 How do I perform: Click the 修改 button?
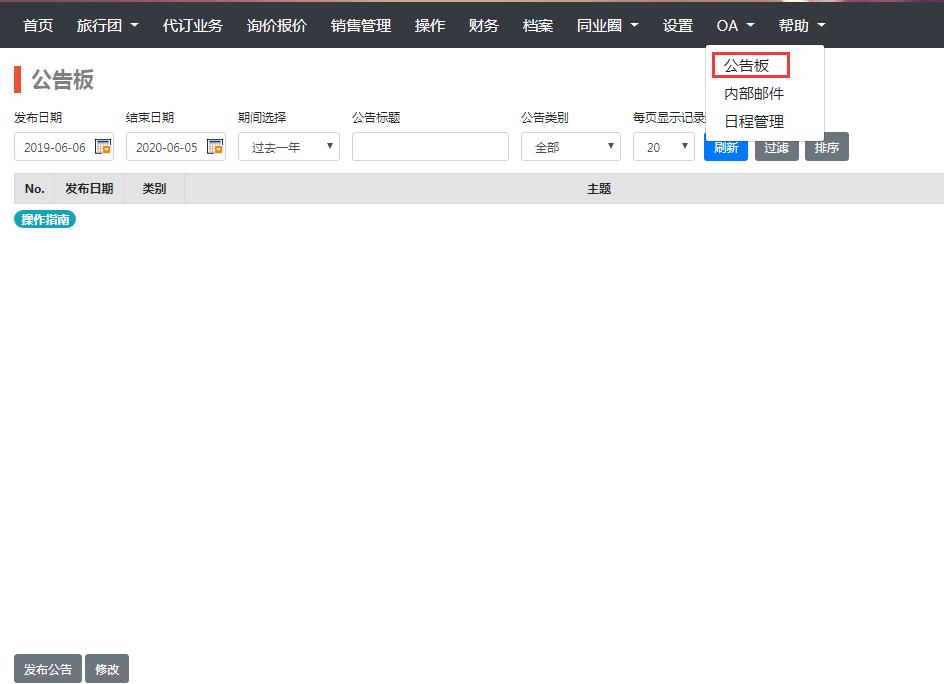pos(107,668)
